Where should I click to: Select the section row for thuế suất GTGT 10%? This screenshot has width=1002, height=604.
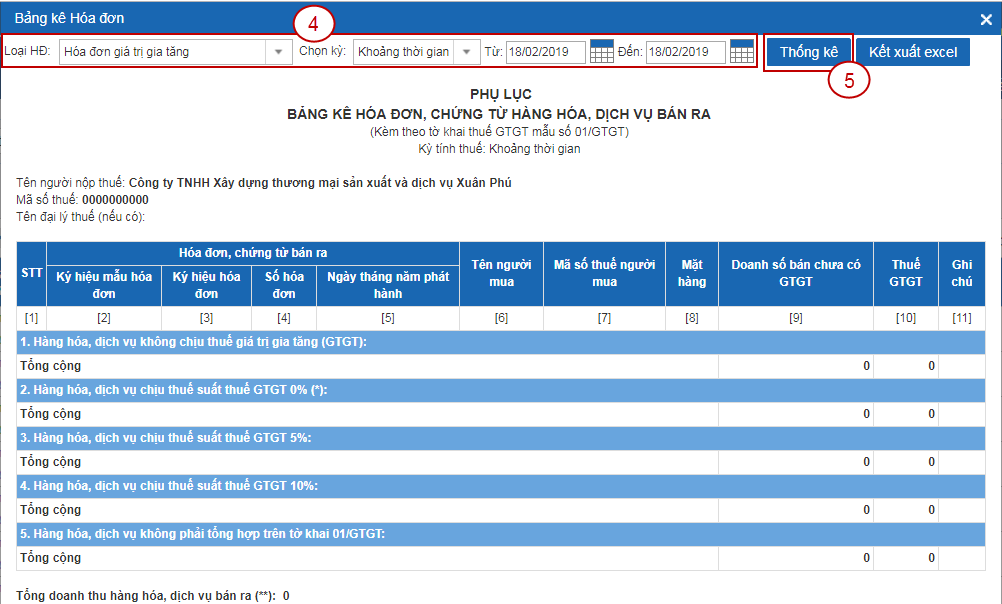[500, 486]
